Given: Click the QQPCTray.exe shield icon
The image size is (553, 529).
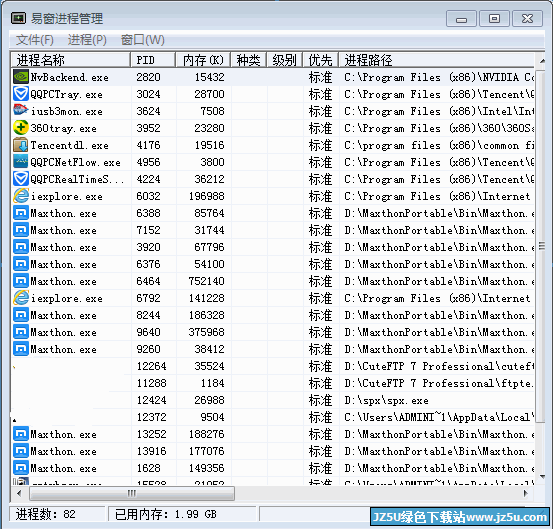Looking at the screenshot, I should (x=21, y=94).
